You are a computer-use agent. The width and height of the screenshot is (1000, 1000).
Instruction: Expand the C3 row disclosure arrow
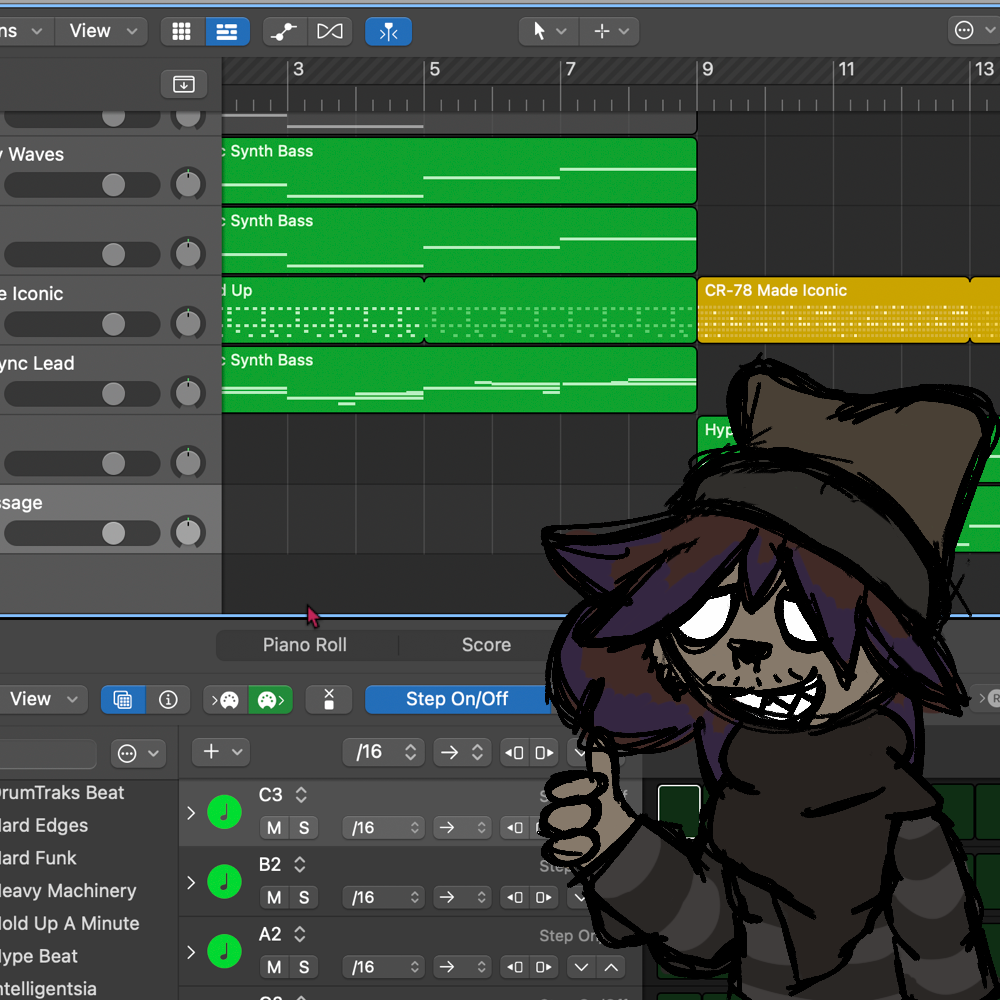191,812
